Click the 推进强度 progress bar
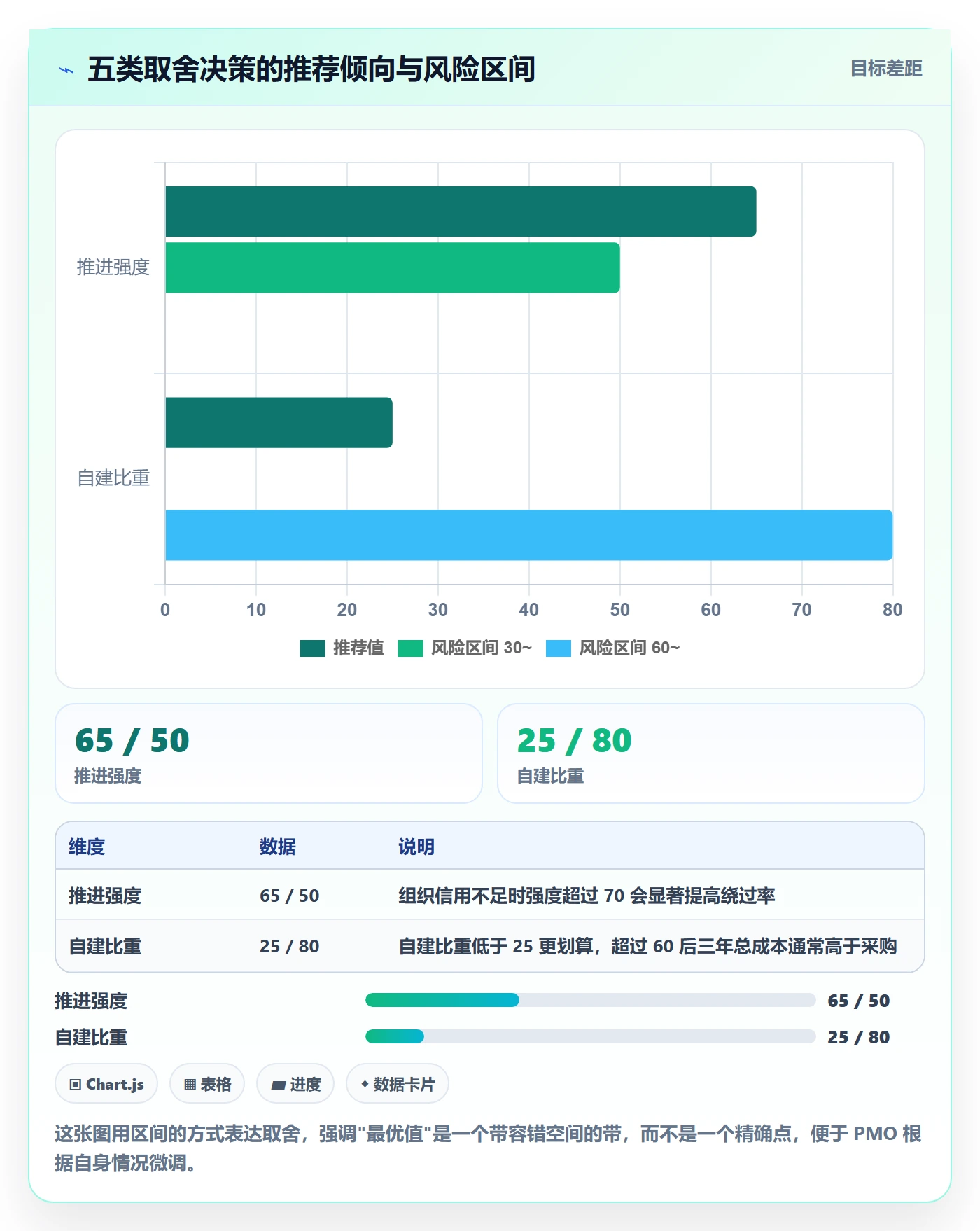The height and width of the screenshot is (1231, 980). [591, 1000]
